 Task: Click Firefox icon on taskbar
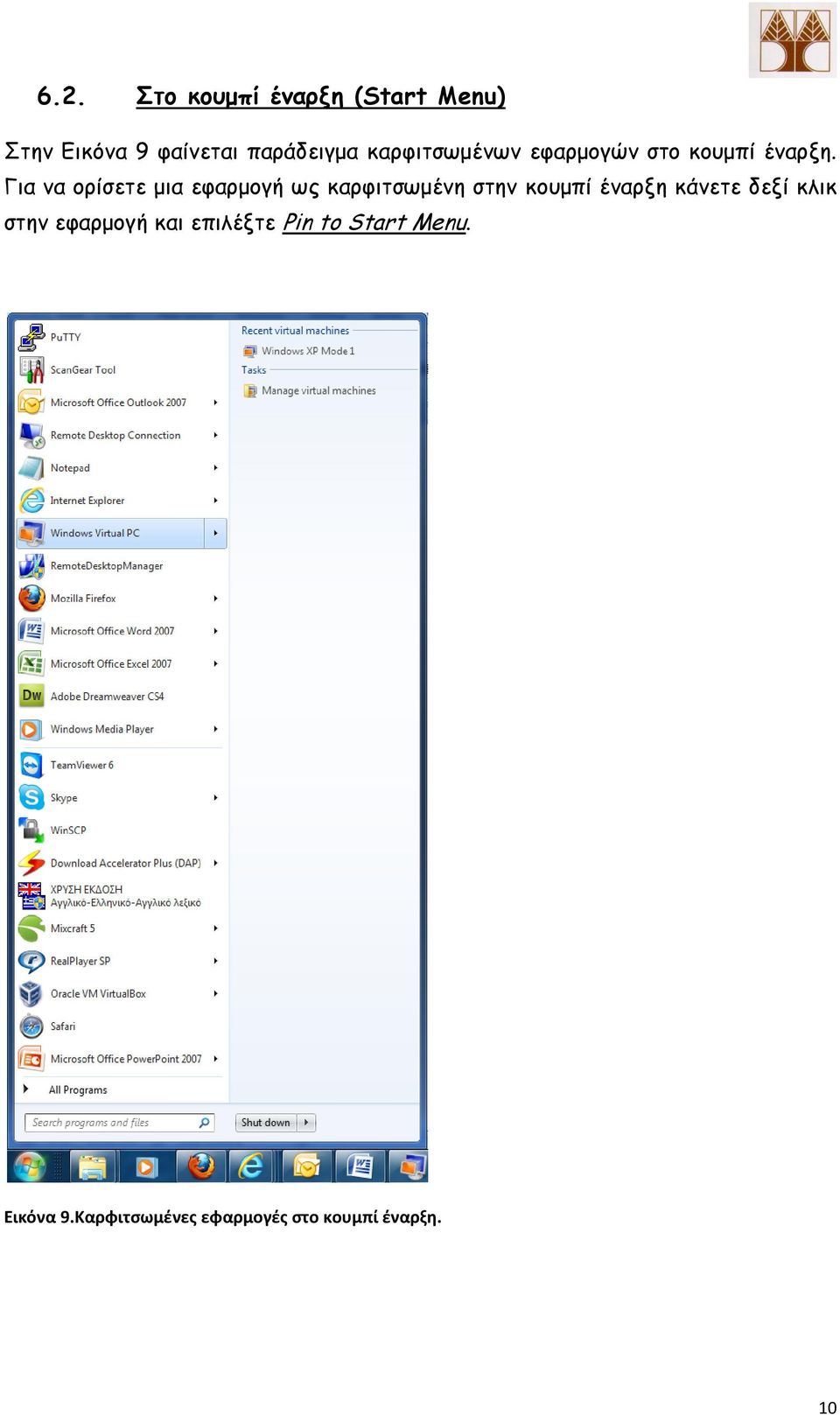click(201, 1166)
